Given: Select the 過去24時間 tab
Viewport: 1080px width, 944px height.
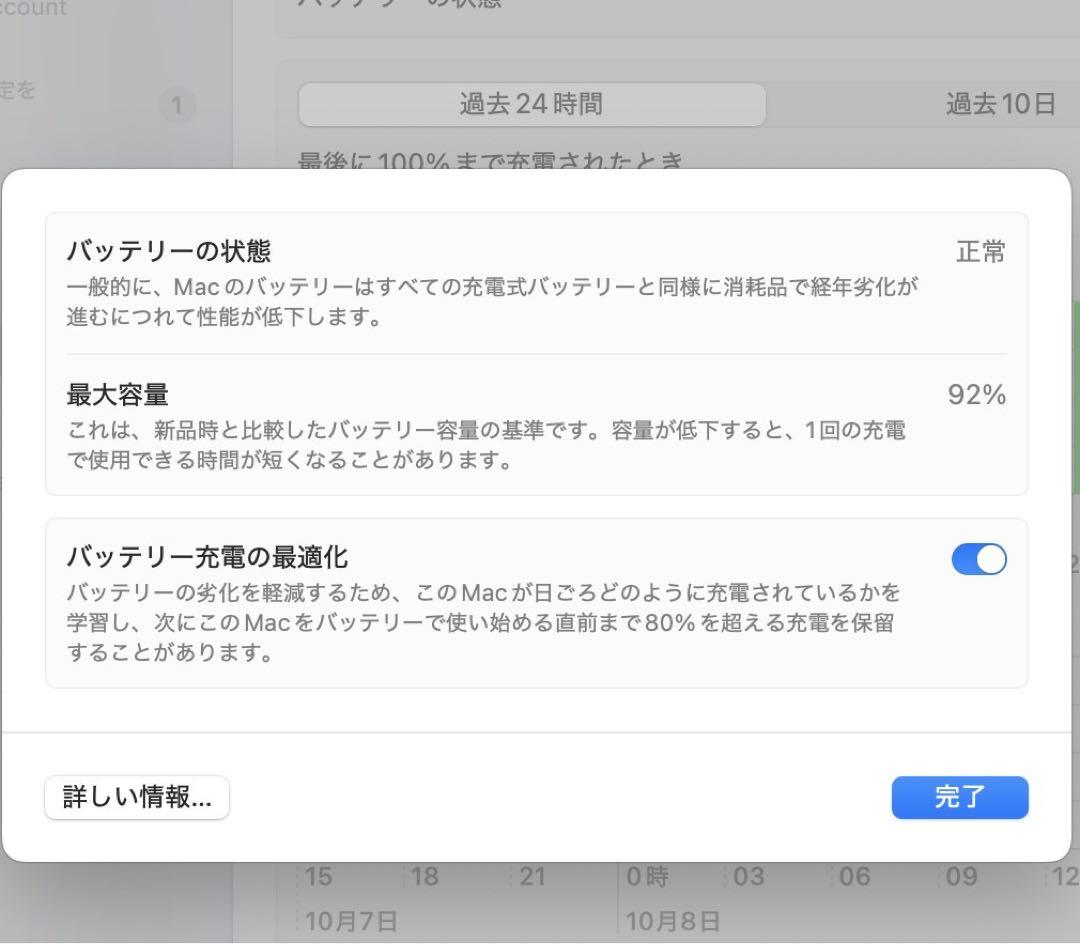Looking at the screenshot, I should click(530, 104).
